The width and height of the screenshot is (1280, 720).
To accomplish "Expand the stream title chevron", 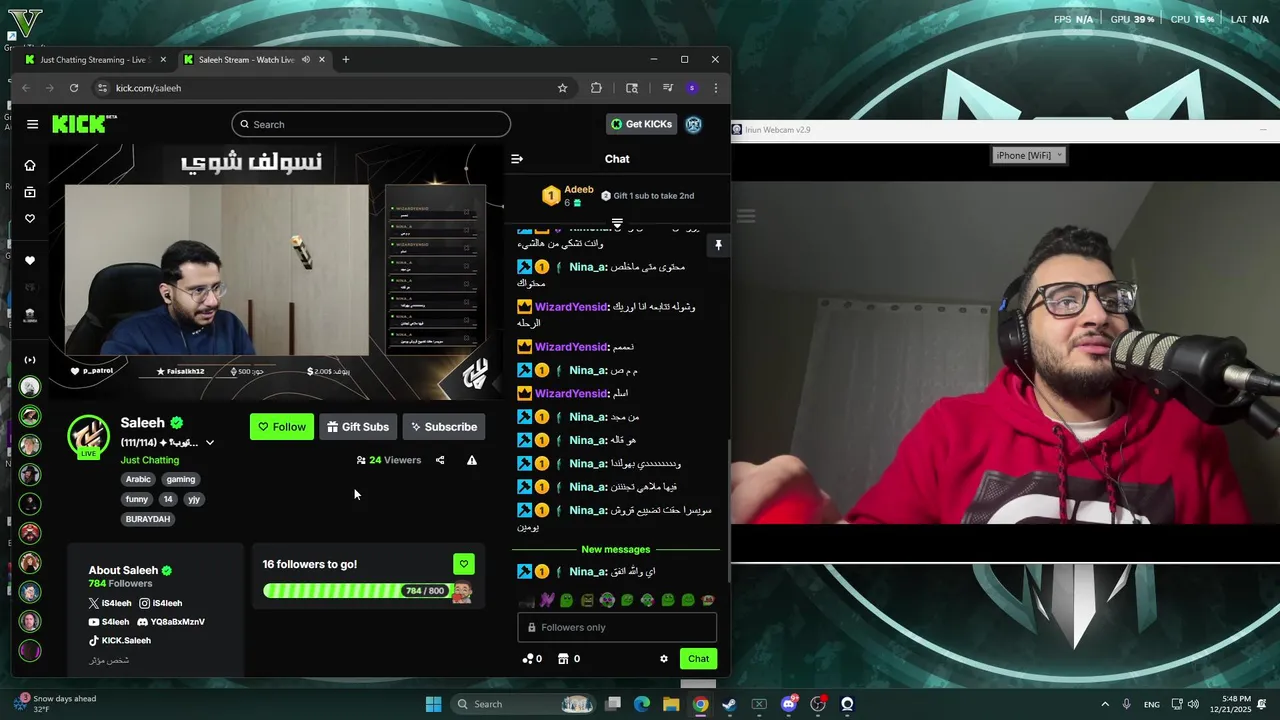I will pyautogui.click(x=209, y=443).
